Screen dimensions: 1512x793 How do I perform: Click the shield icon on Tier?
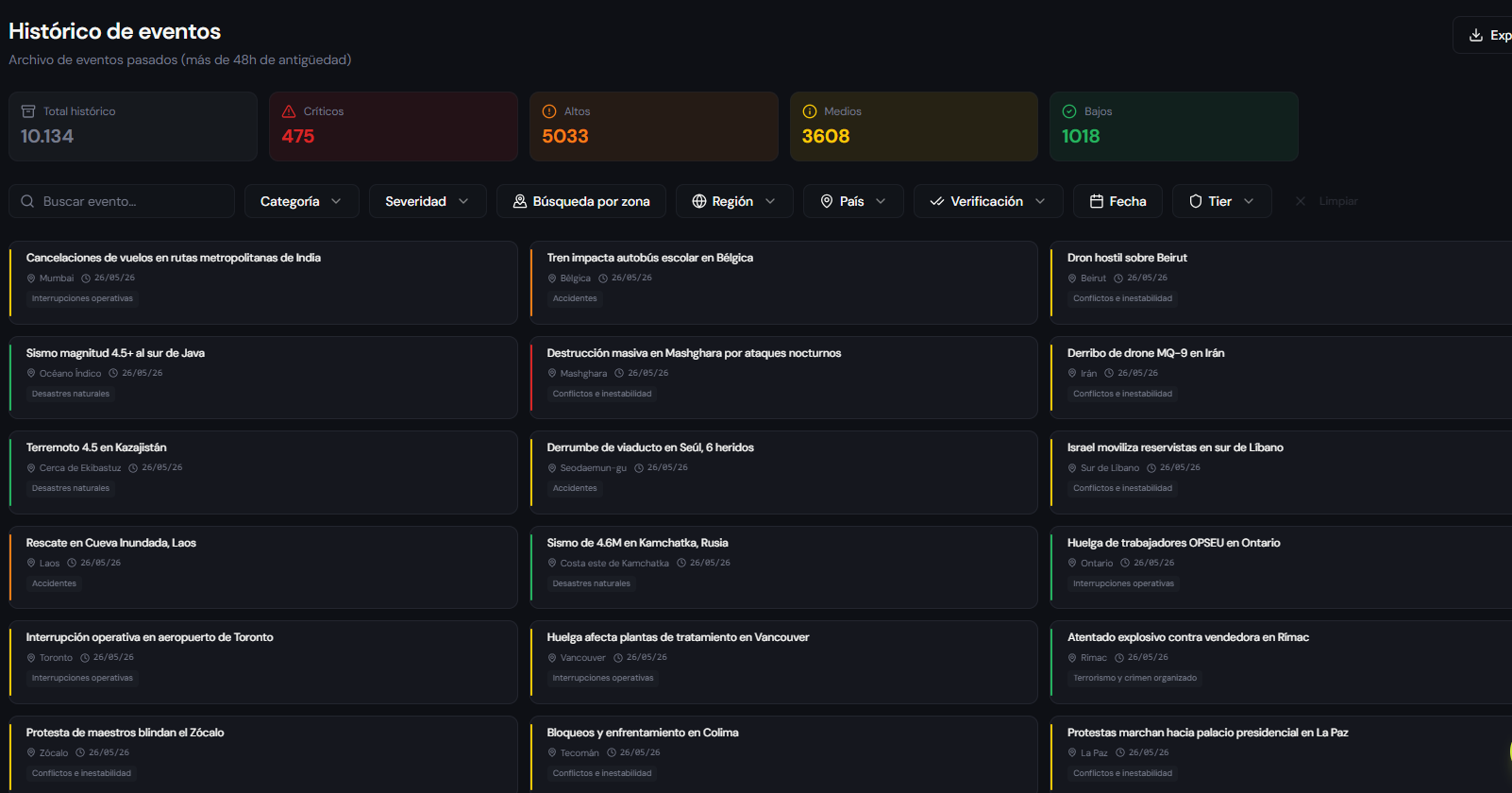click(x=1196, y=201)
